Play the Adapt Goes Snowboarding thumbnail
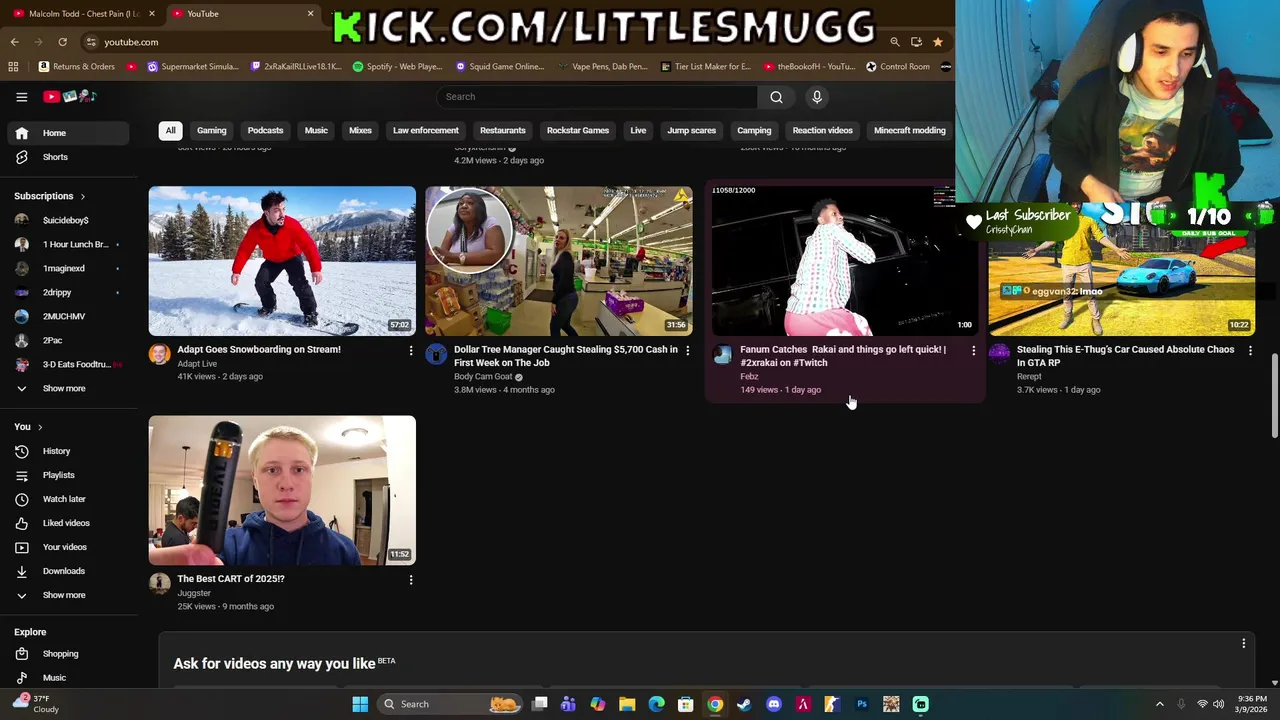The height and width of the screenshot is (720, 1280). tap(282, 261)
